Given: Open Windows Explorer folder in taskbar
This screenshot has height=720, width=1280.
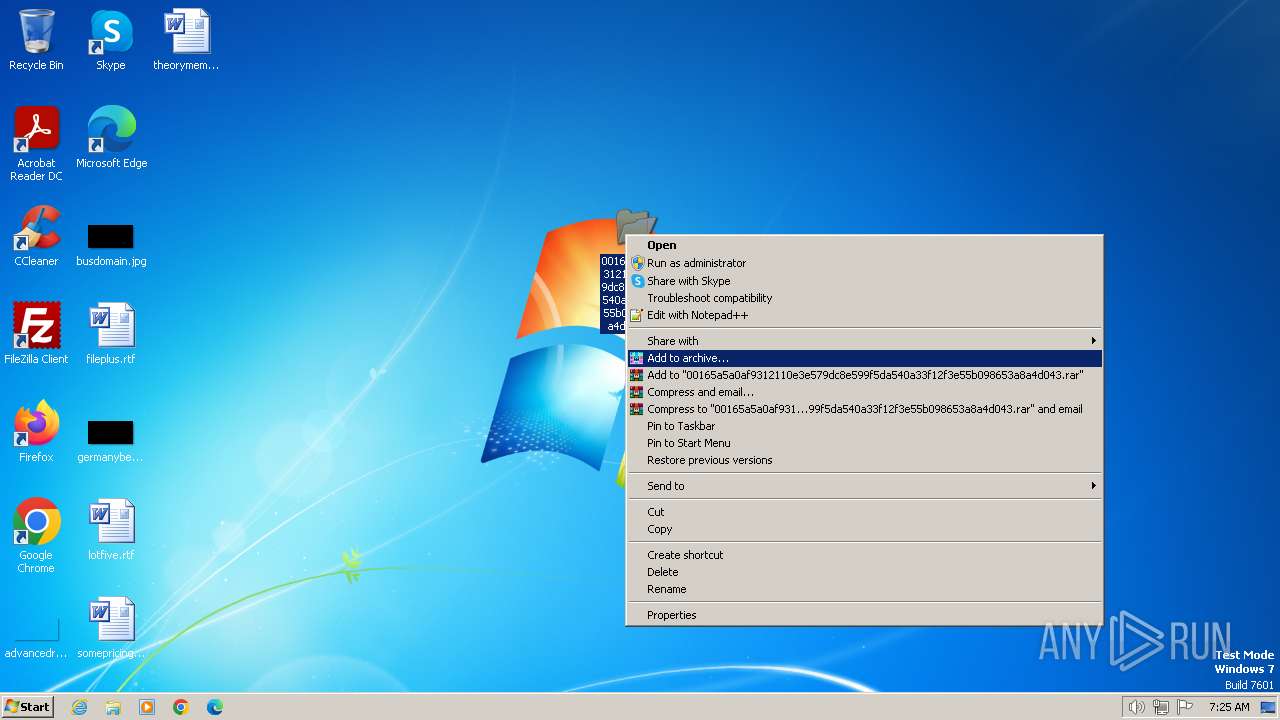Looking at the screenshot, I should 113,707.
